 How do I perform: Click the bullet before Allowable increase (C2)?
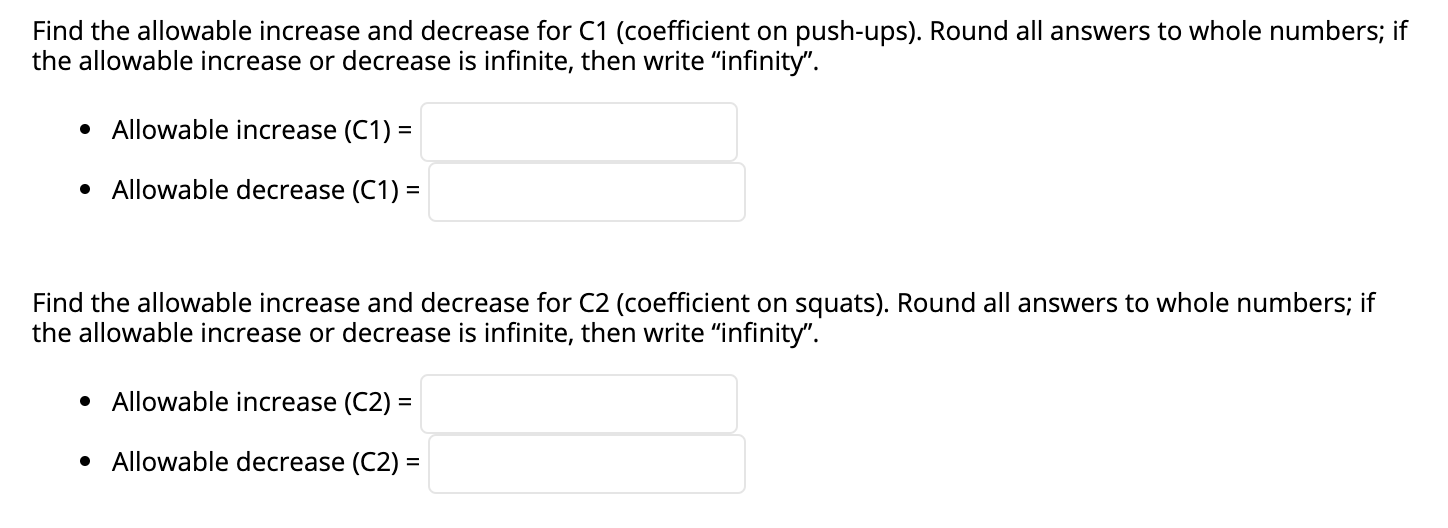(88, 403)
